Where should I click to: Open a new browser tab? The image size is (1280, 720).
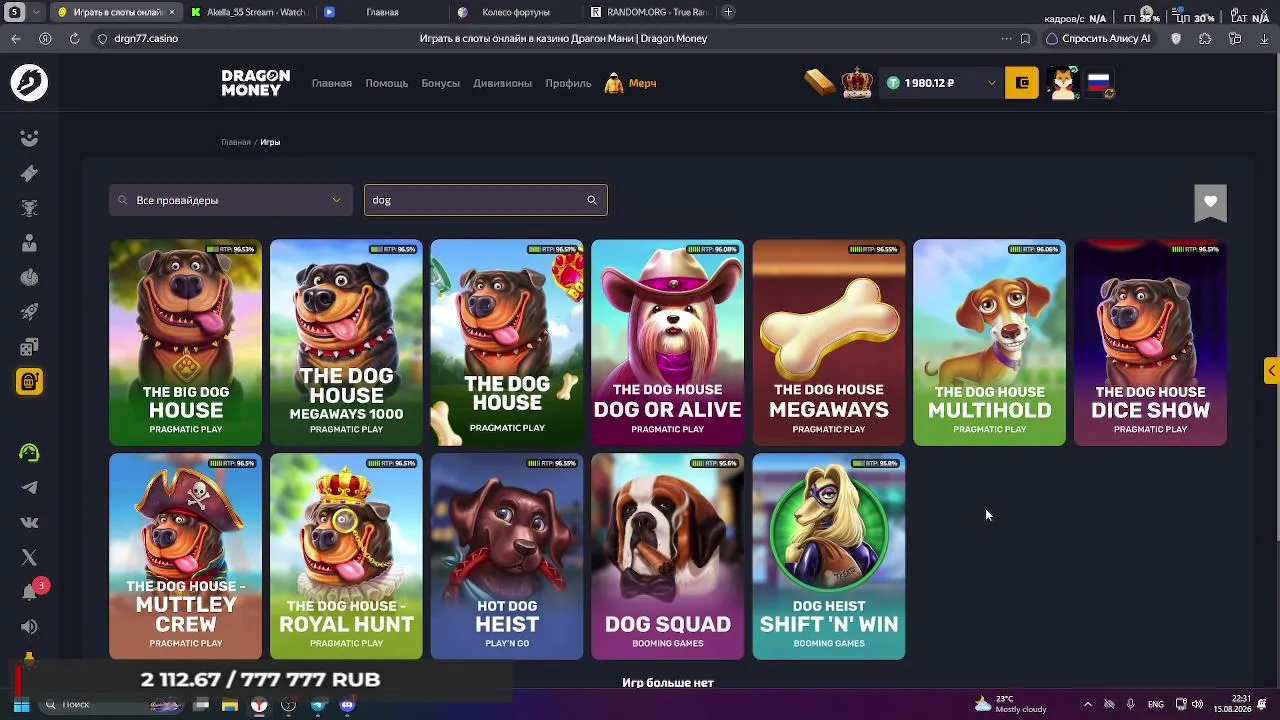click(728, 12)
